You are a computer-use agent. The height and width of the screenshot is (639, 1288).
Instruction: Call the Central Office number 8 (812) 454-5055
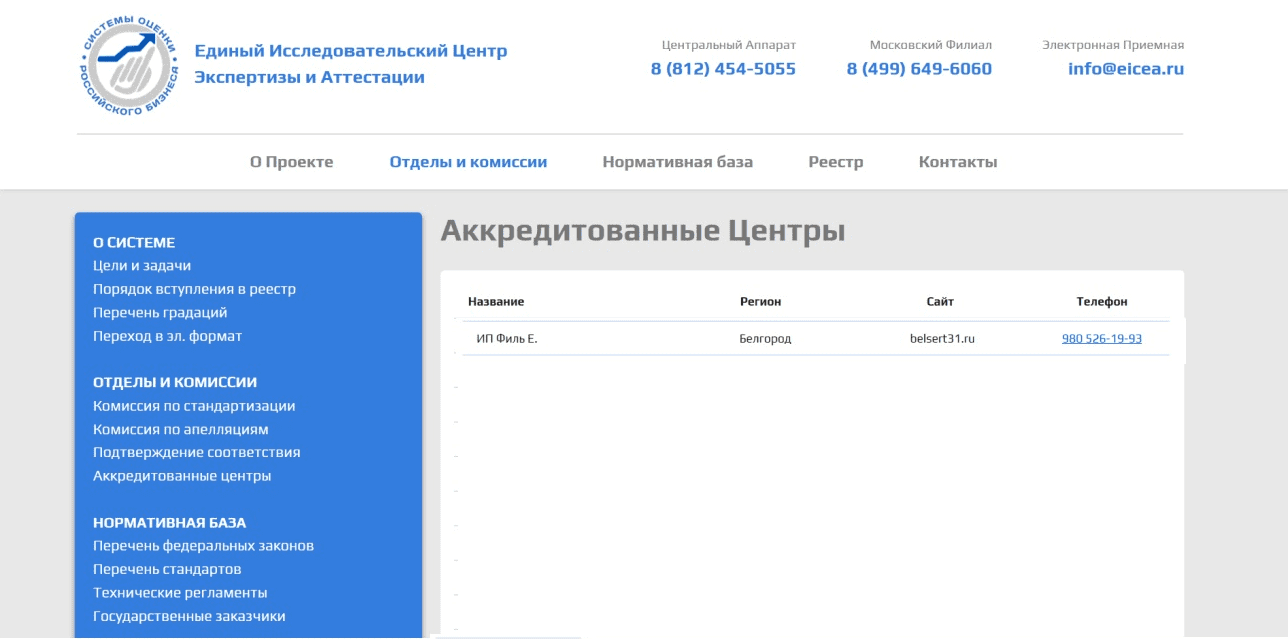(723, 69)
